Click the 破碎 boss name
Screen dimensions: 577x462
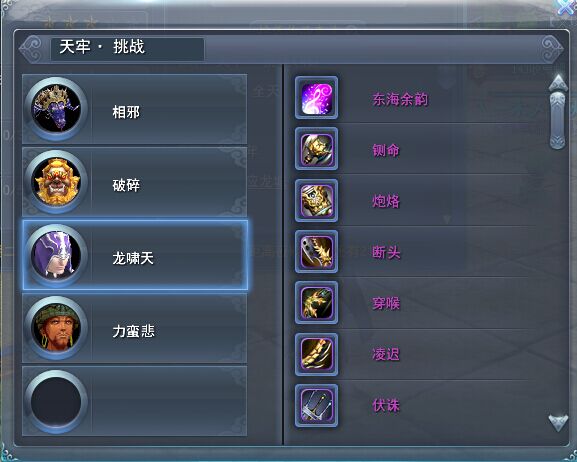tap(126, 185)
